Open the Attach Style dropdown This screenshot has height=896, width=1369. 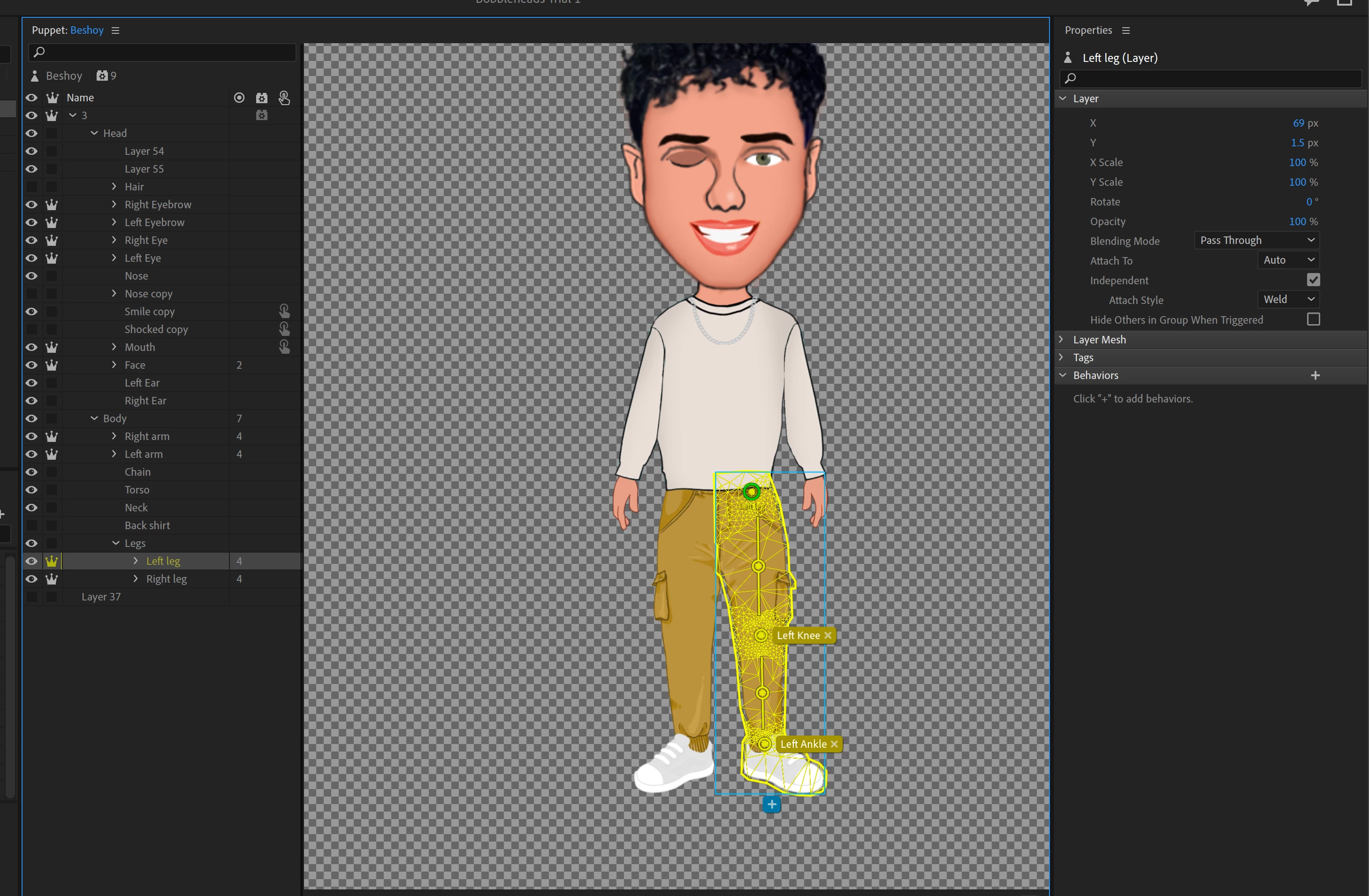(1288, 300)
